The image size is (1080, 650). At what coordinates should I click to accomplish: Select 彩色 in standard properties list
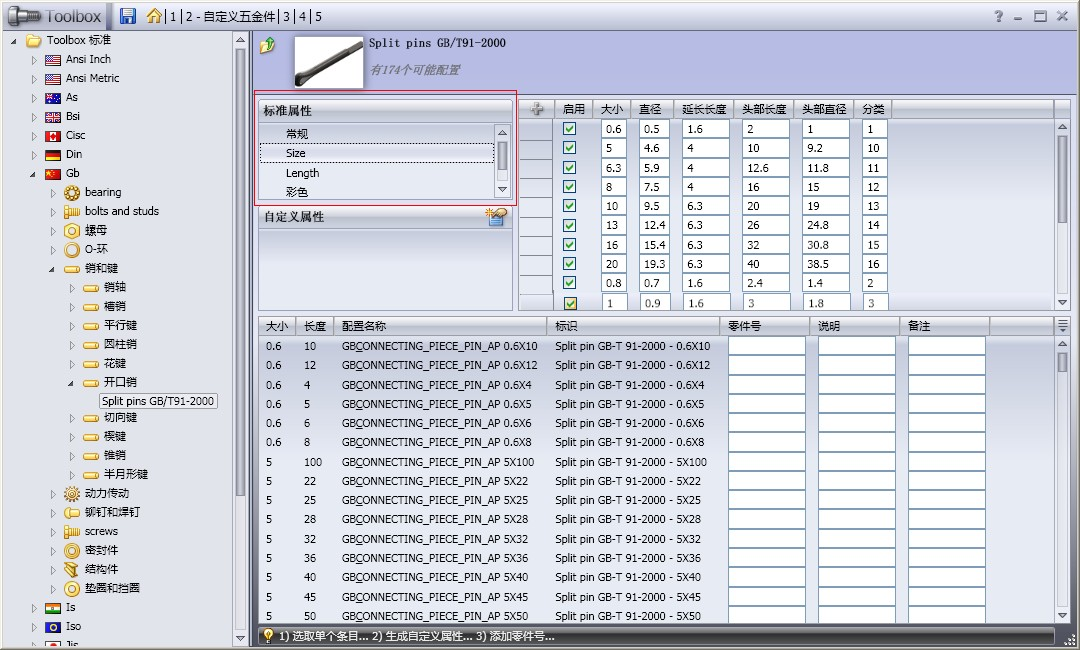pos(297,192)
